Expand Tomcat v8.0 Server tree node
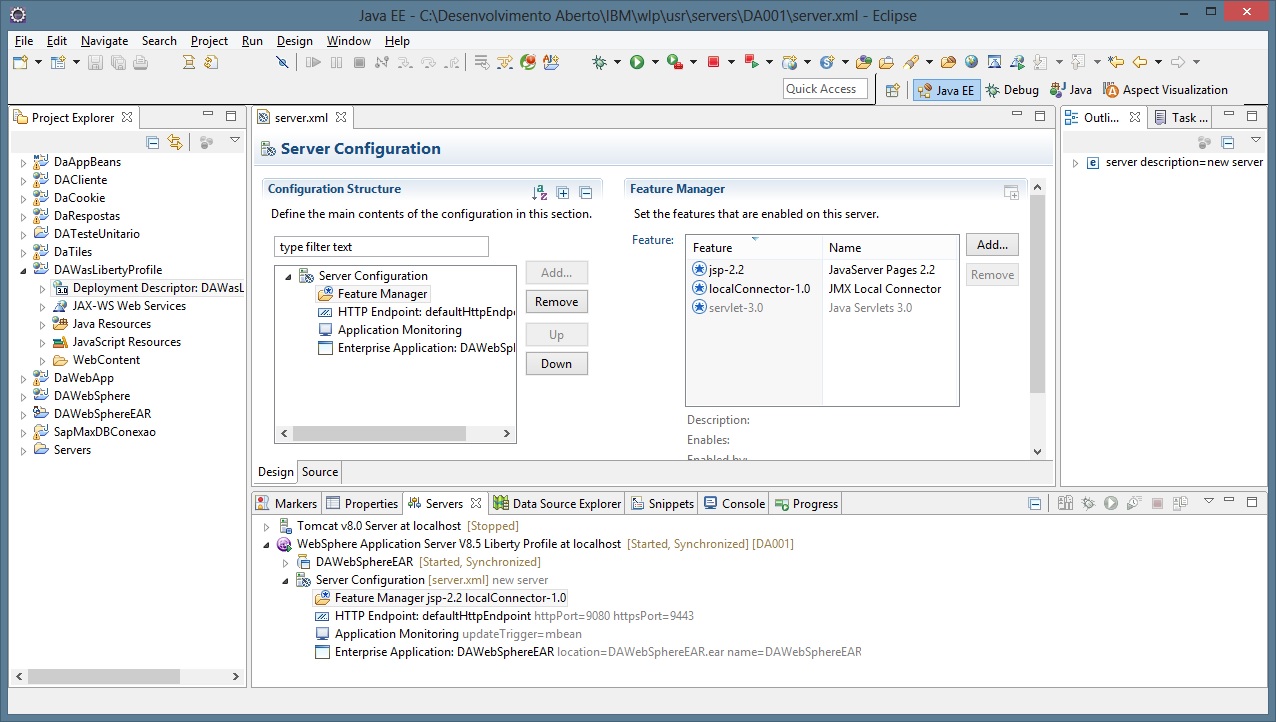The width and height of the screenshot is (1276, 722). click(x=266, y=526)
